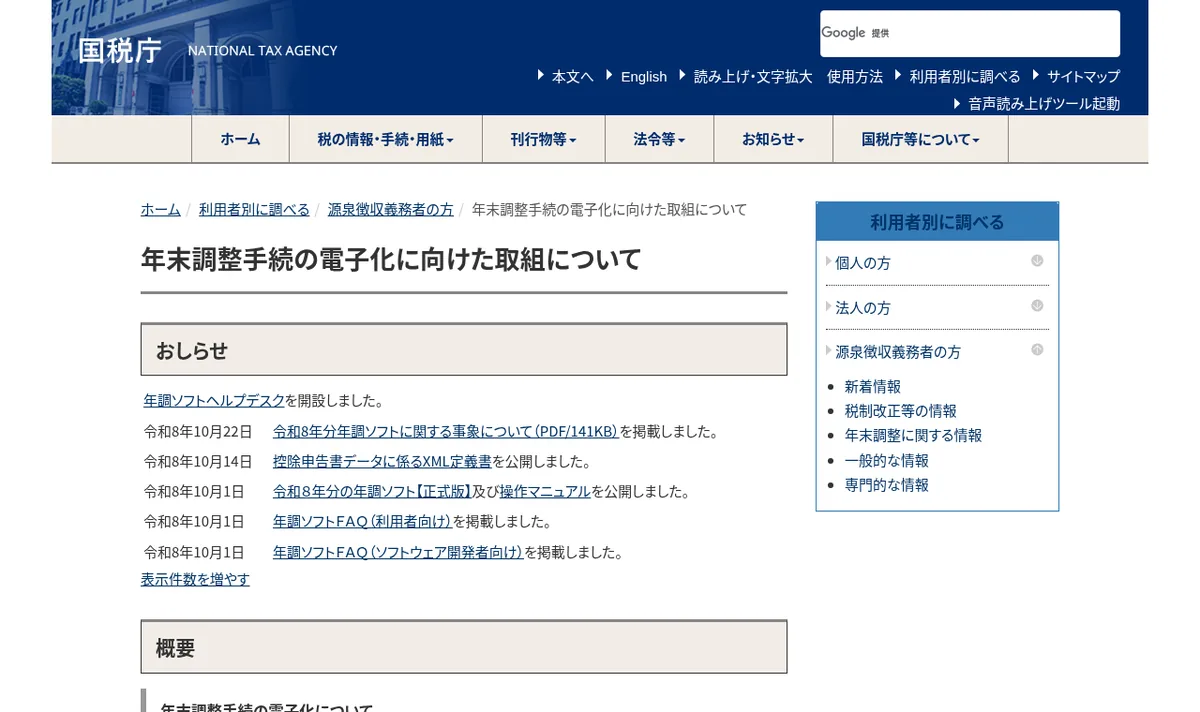Screen dimensions: 1200x712
Task: Open 操作マニュアル link
Action: (x=545, y=492)
